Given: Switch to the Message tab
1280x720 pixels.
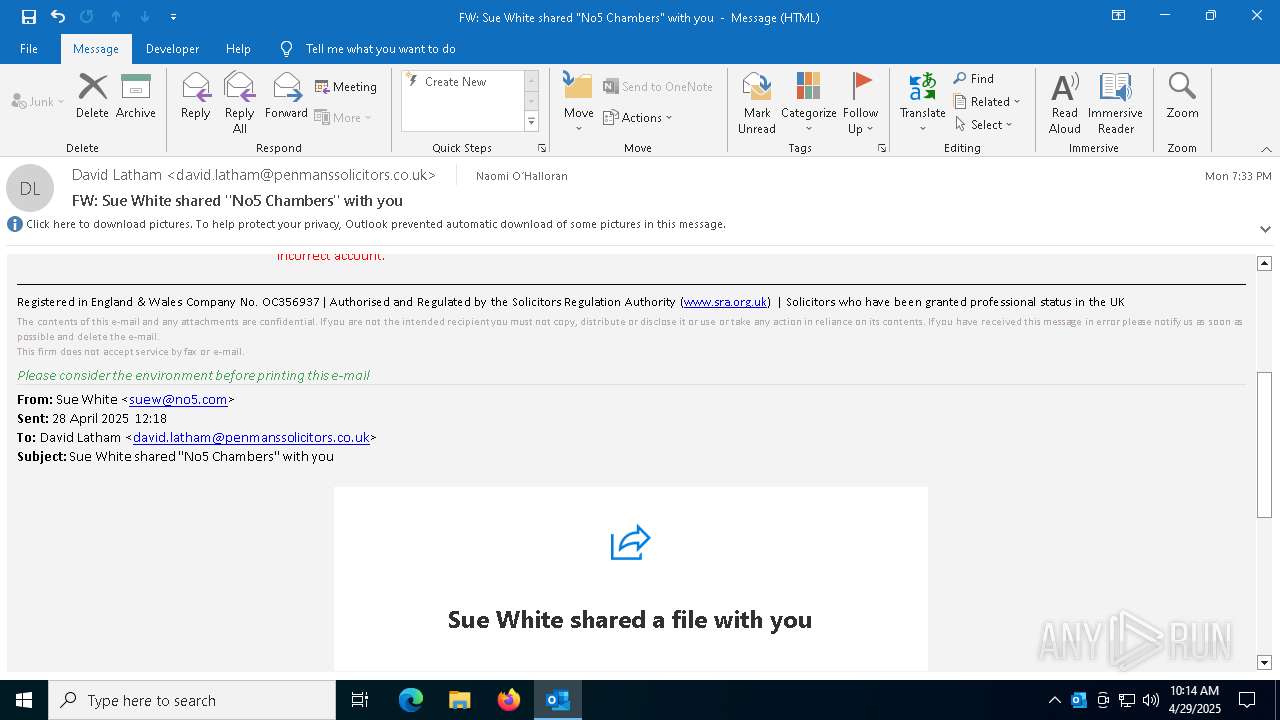Looking at the screenshot, I should click(96, 49).
